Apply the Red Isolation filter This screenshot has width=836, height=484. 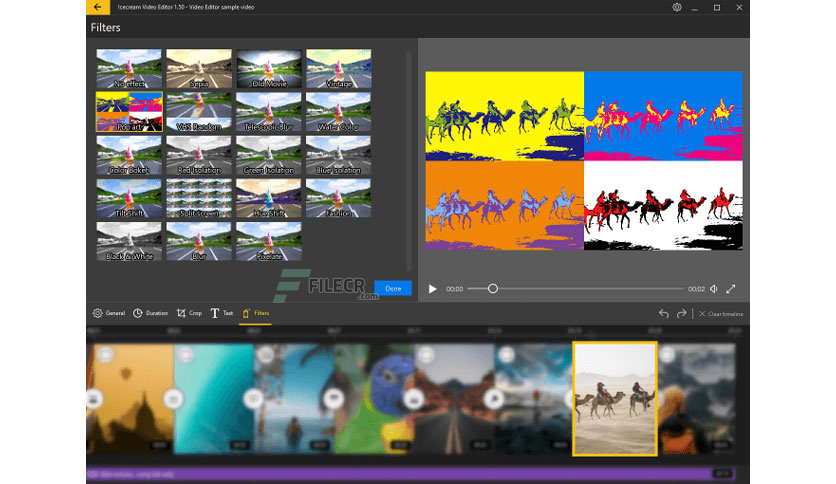199,155
